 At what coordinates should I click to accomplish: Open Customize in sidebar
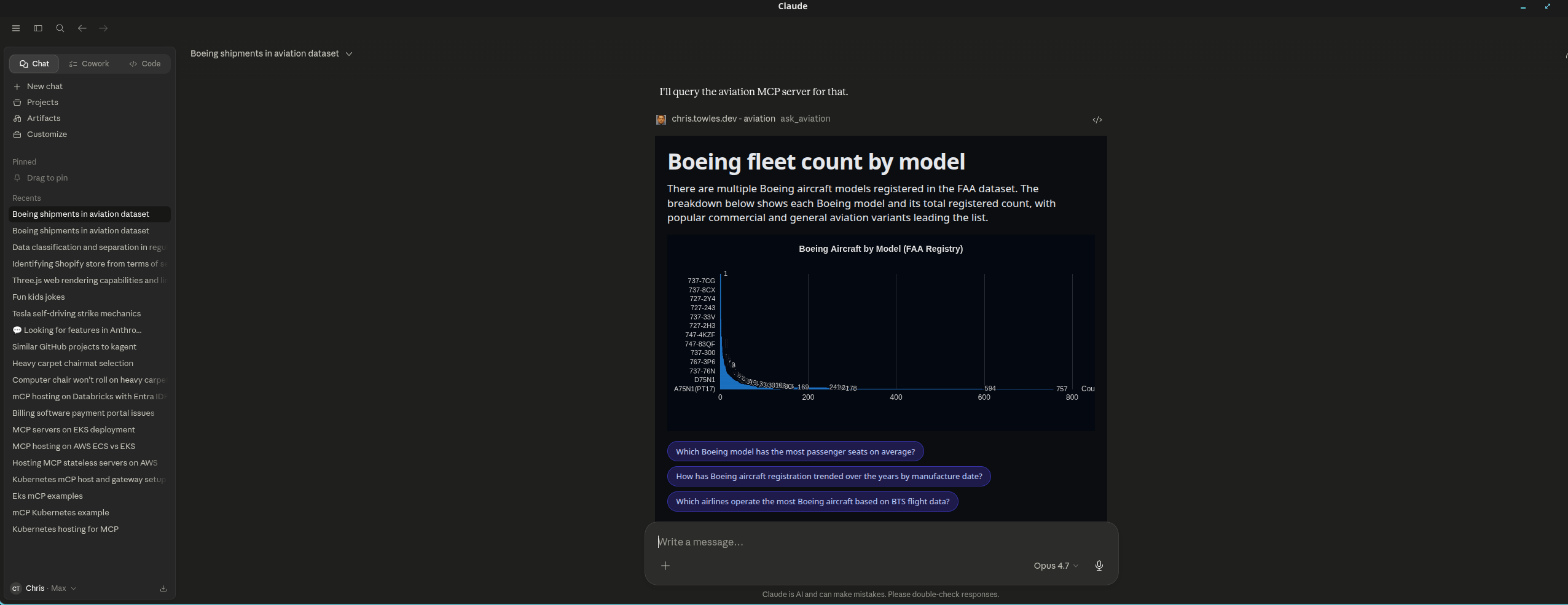tap(89, 135)
